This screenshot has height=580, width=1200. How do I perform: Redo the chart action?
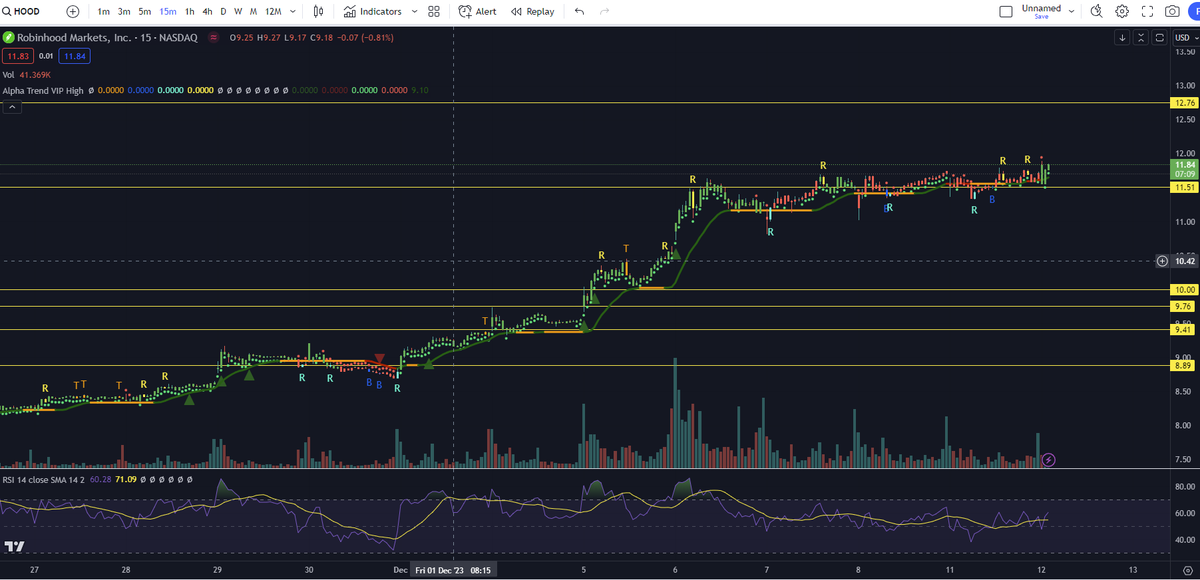(604, 11)
